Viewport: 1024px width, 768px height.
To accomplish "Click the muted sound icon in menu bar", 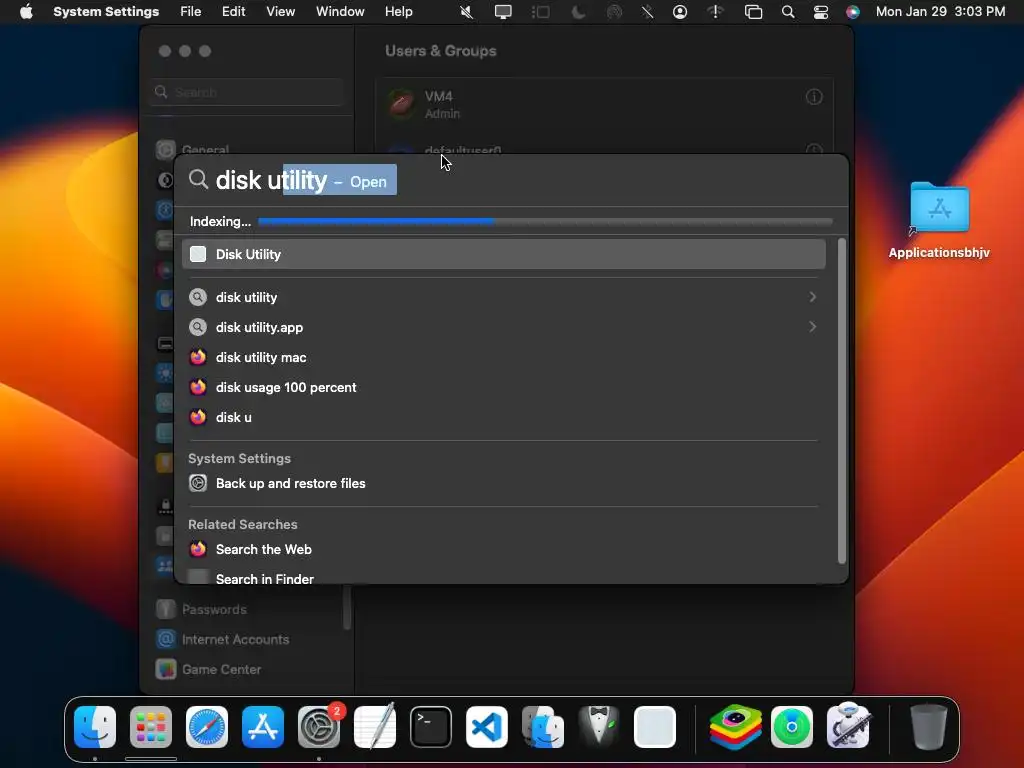I will [466, 12].
